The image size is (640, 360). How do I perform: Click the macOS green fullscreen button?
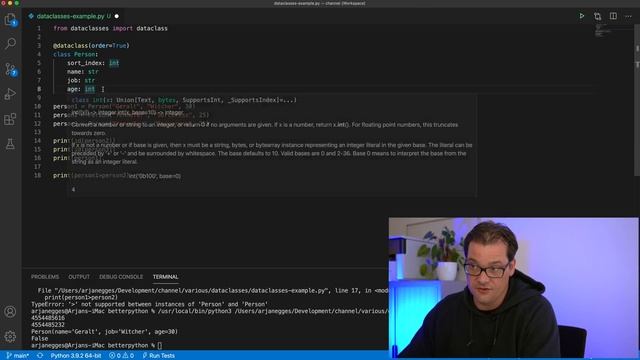coord(17,3)
